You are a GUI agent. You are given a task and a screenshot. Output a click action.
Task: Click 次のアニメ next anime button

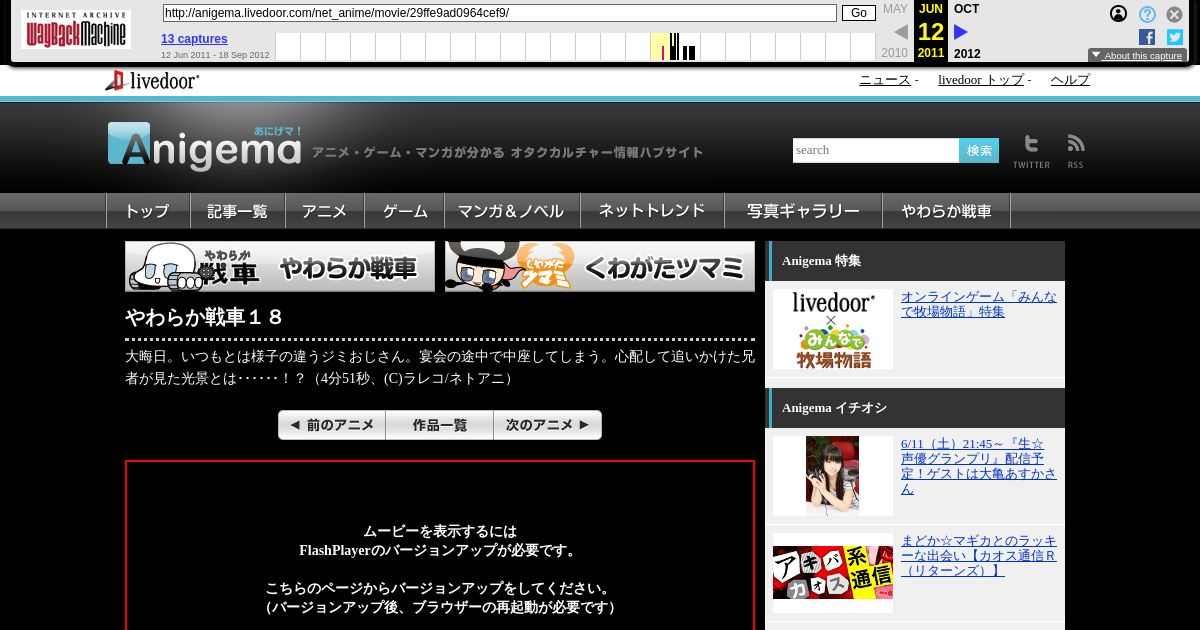[x=548, y=425]
